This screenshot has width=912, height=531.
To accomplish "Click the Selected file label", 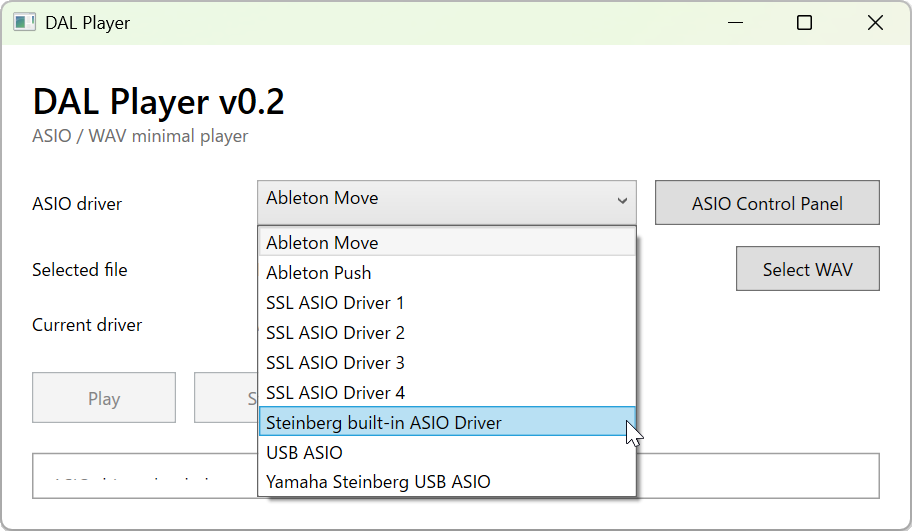I will pos(80,269).
